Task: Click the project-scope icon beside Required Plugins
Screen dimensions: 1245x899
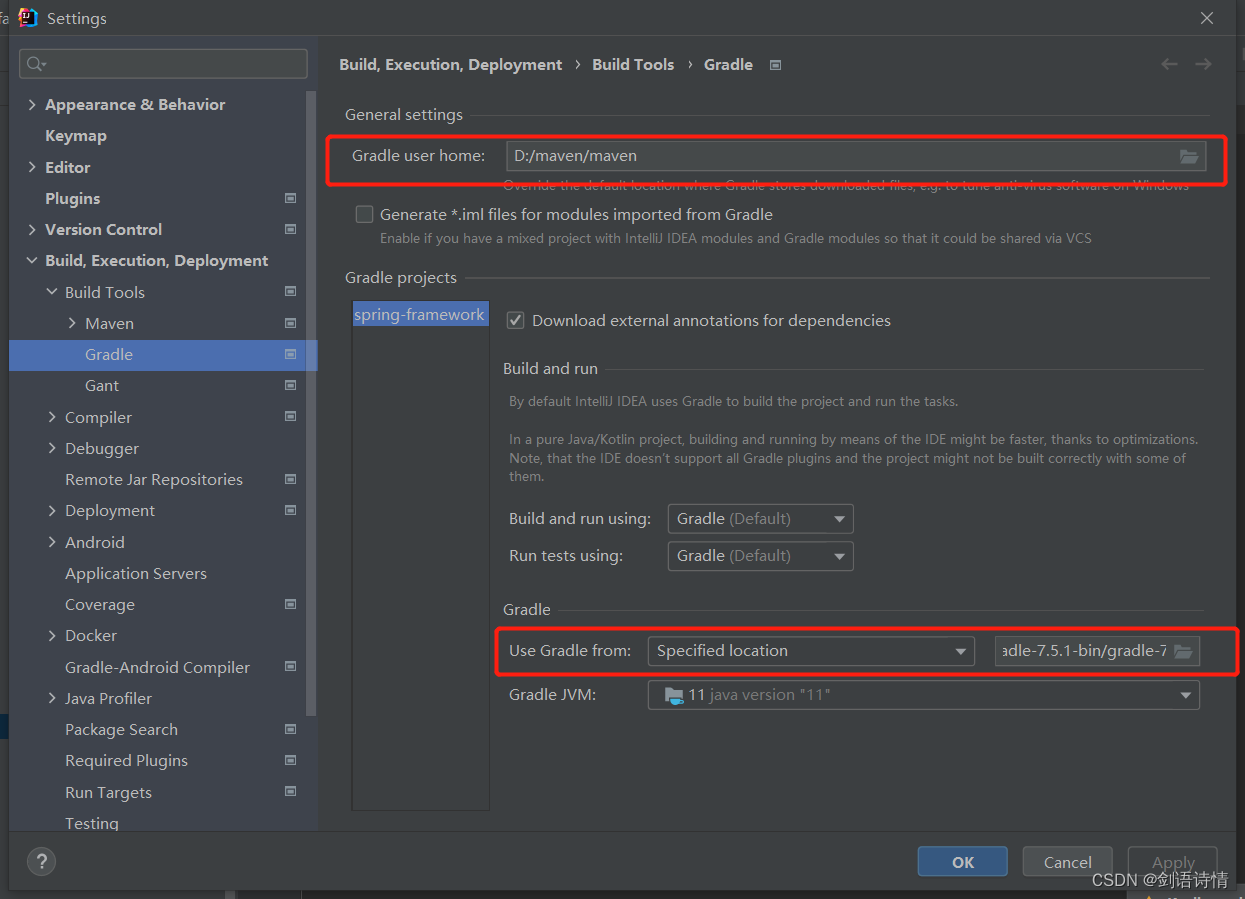Action: pos(290,760)
